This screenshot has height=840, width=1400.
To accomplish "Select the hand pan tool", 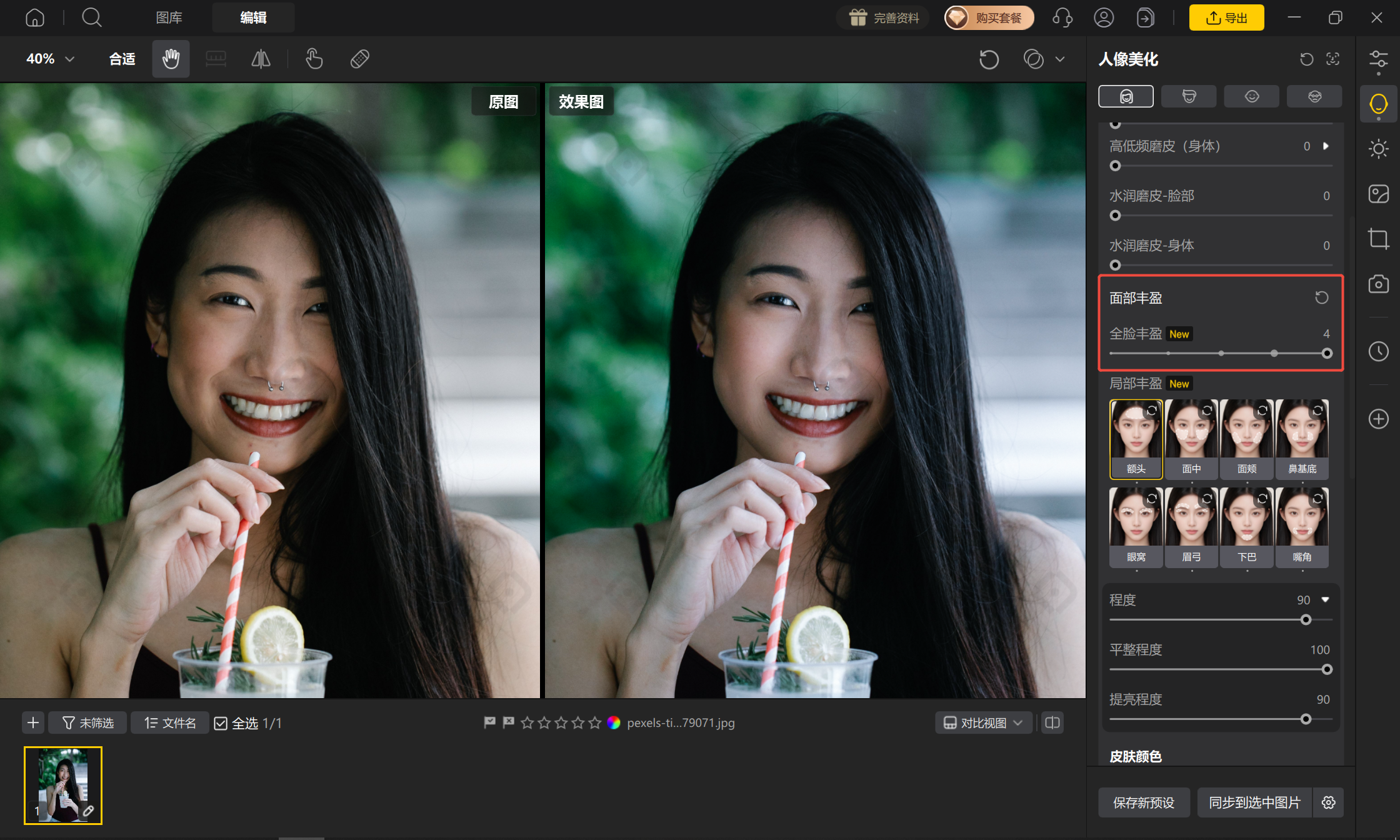I will 171,59.
